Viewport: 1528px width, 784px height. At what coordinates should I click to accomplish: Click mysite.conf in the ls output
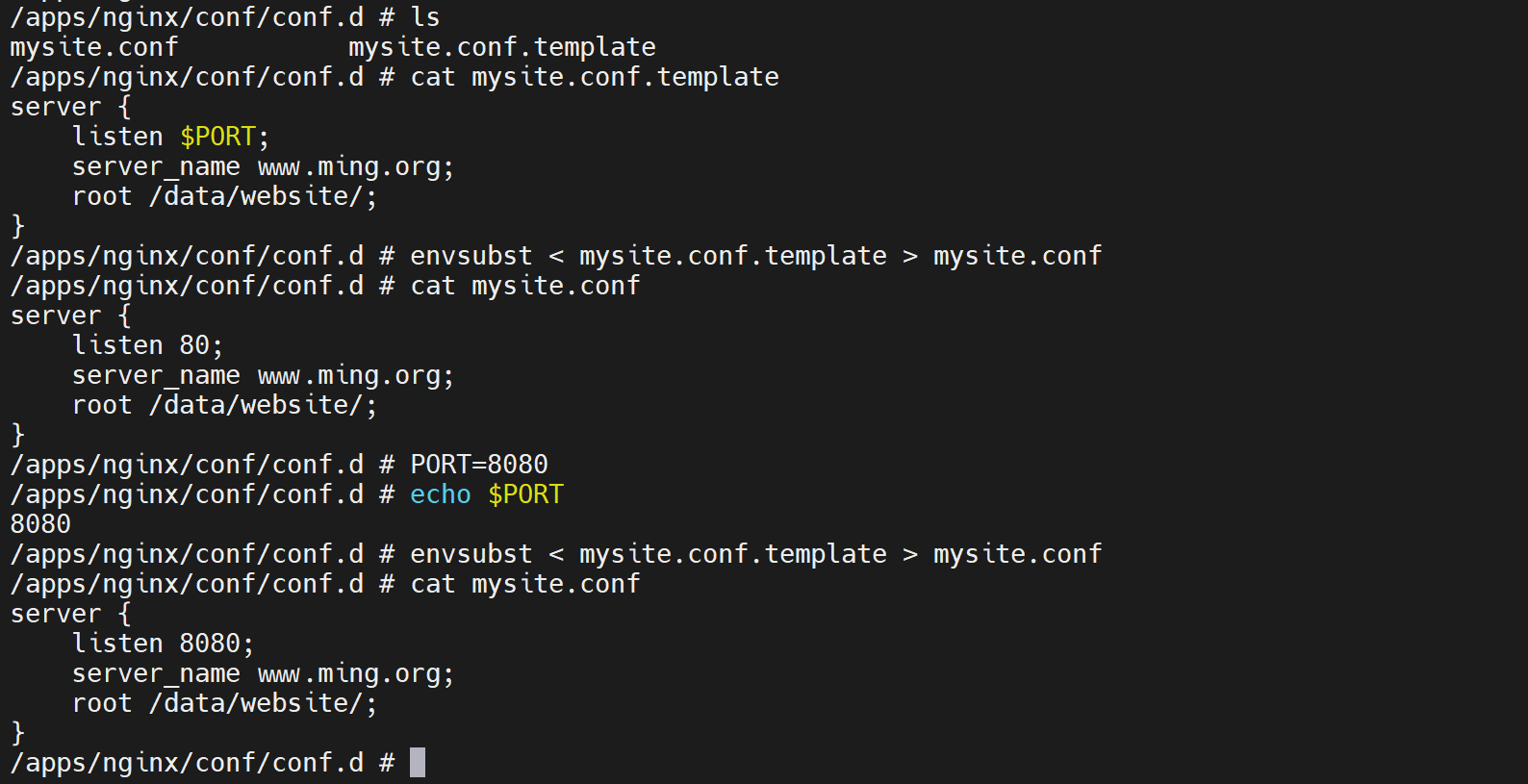[x=94, y=47]
